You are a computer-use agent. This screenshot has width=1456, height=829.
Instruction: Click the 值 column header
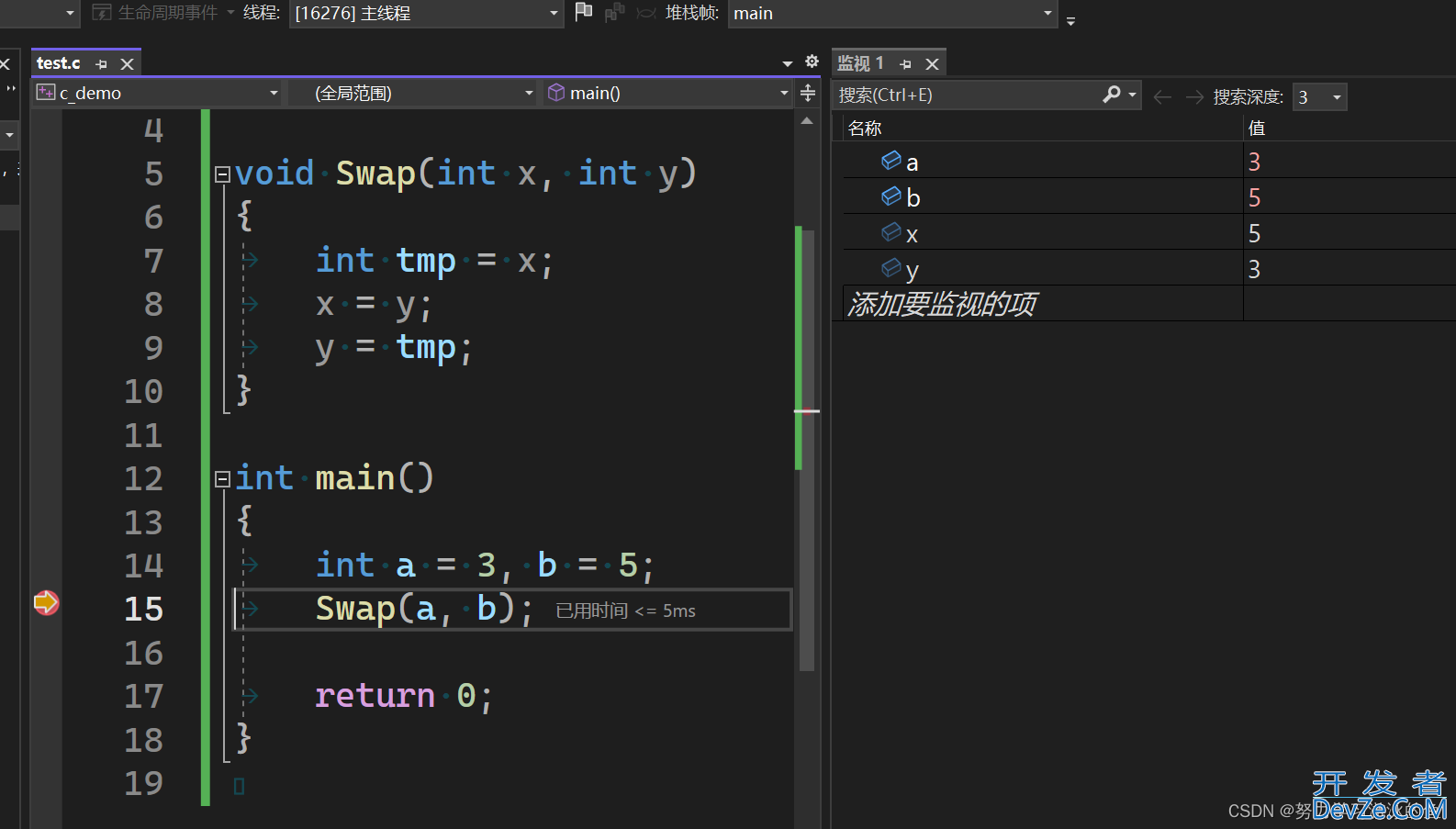(x=1257, y=129)
